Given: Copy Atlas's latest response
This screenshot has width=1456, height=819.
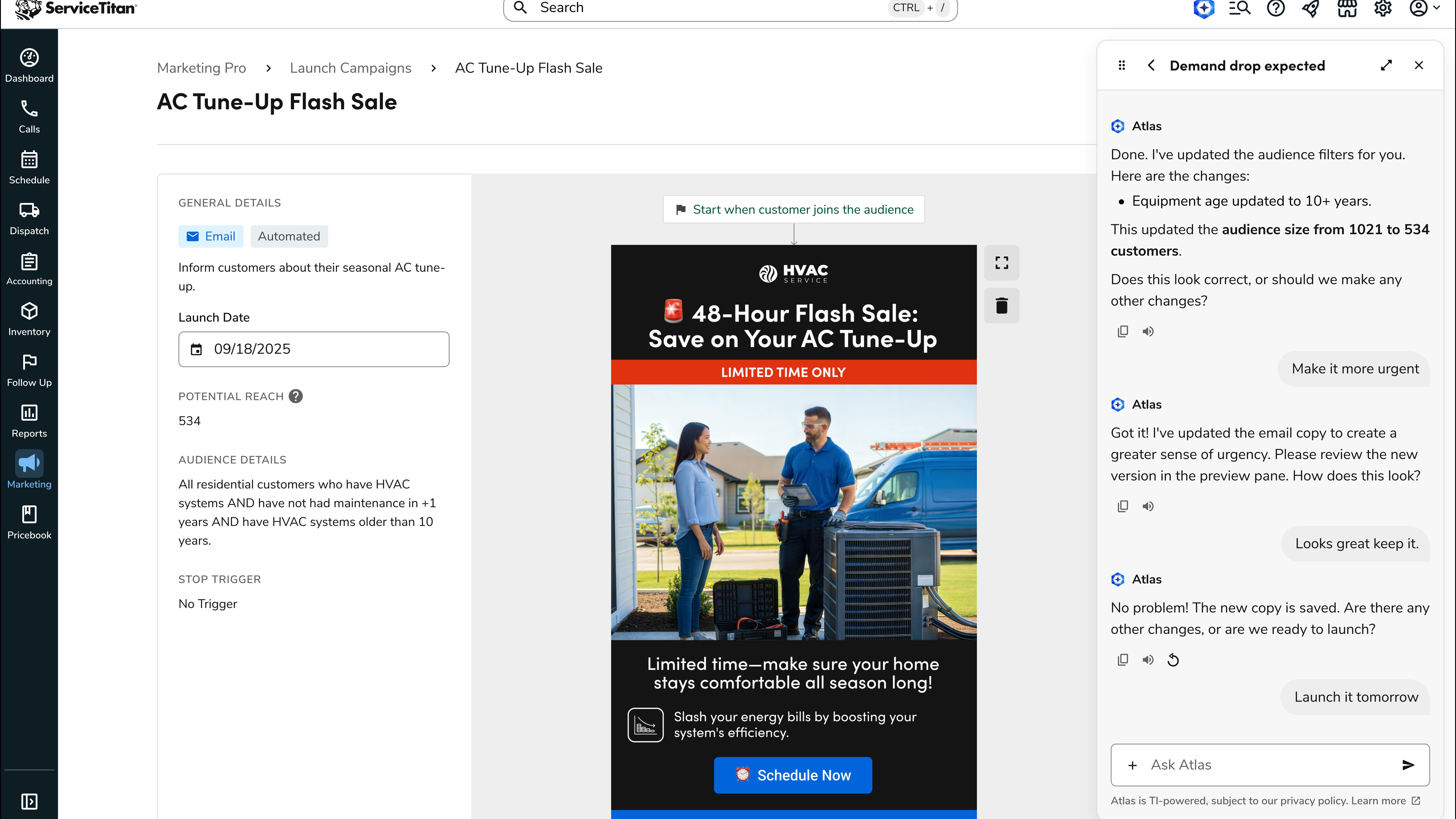Looking at the screenshot, I should (x=1123, y=660).
